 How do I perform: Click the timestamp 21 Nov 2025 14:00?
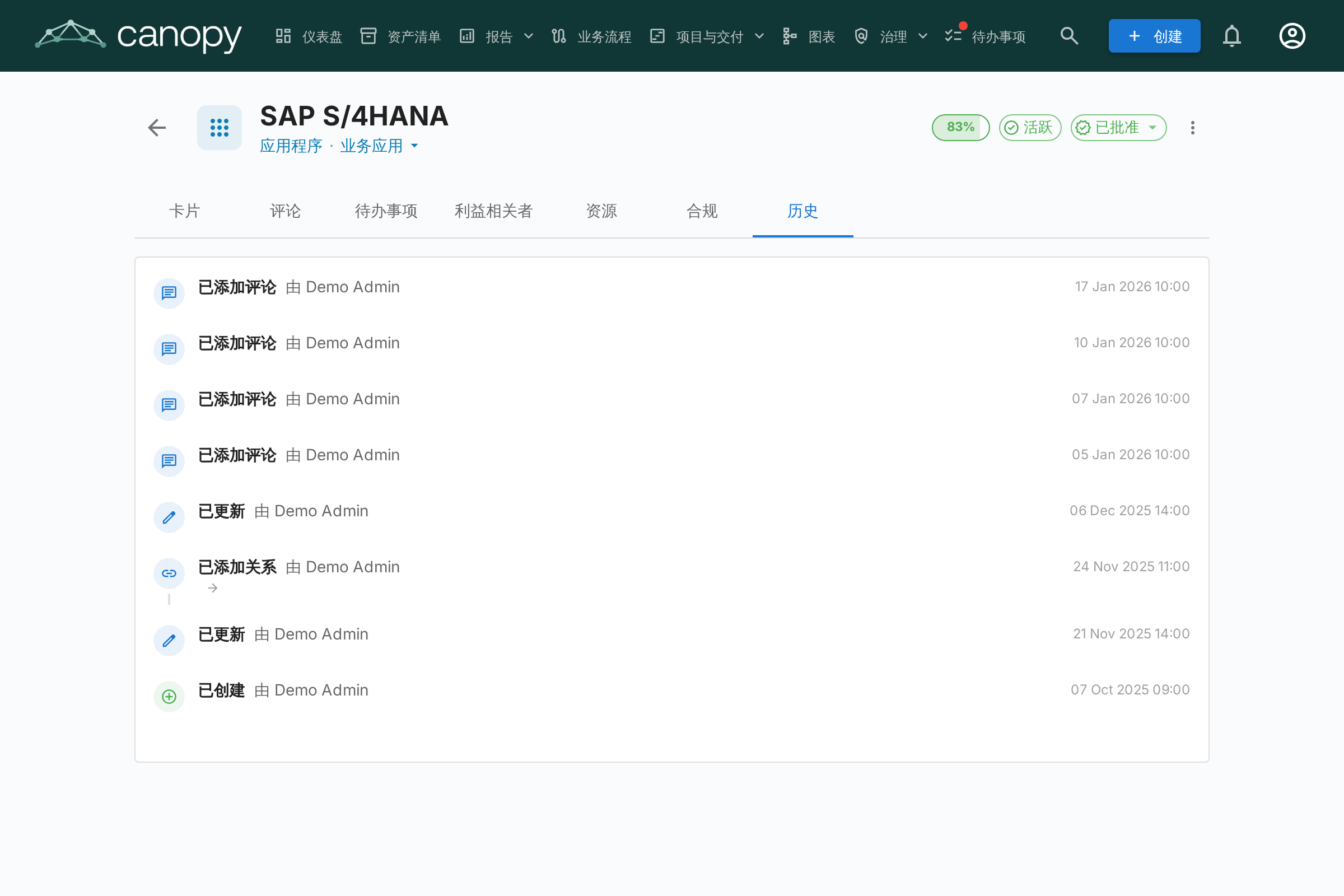click(x=1131, y=634)
